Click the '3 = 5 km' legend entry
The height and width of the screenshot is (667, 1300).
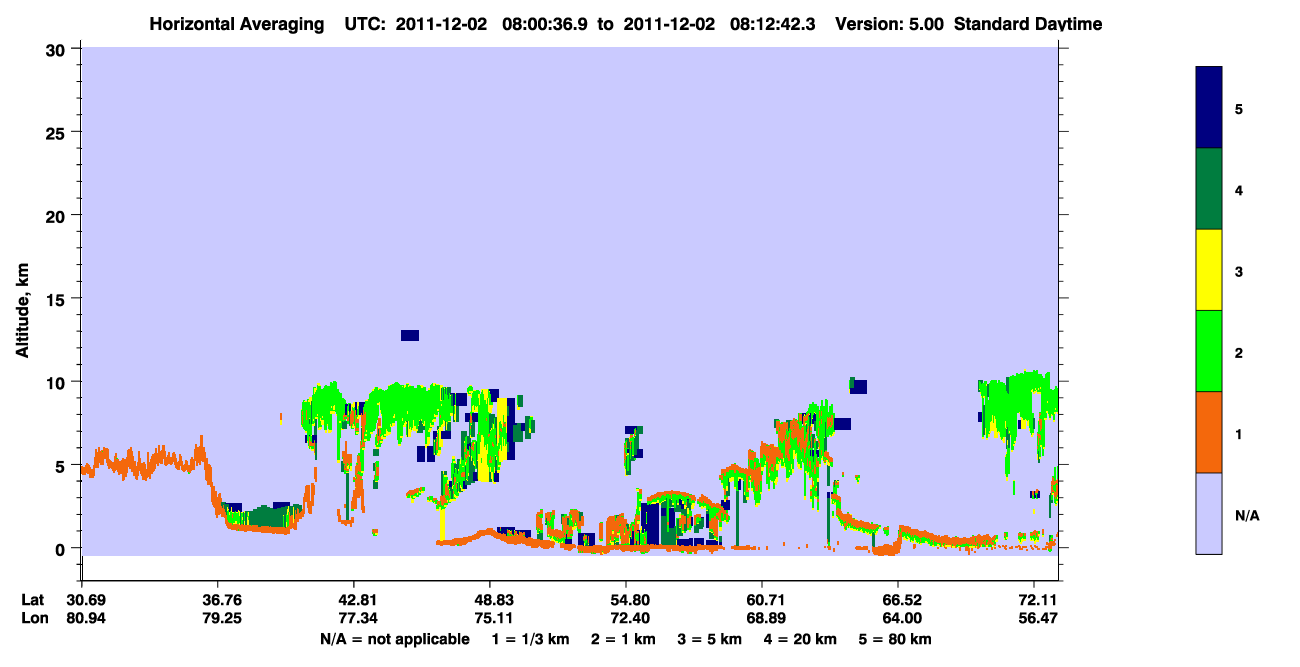pos(709,639)
